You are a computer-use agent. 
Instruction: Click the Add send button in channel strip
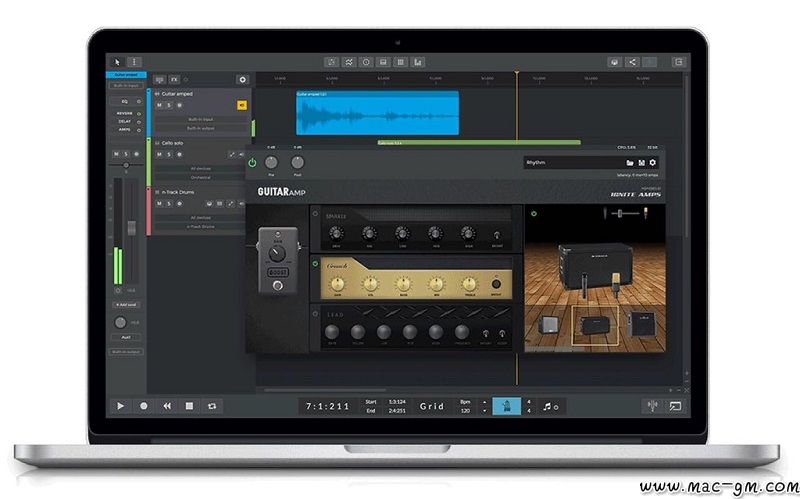pyautogui.click(x=126, y=305)
